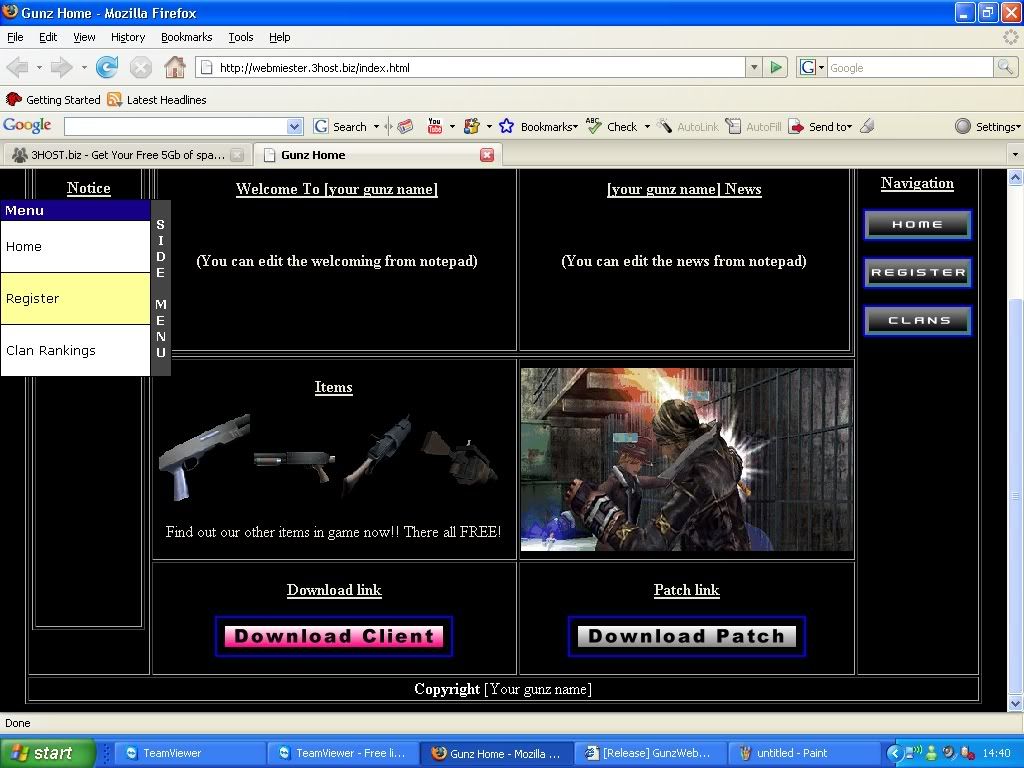Click the Download Patch button
This screenshot has width=1024, height=768.
pyautogui.click(x=686, y=636)
